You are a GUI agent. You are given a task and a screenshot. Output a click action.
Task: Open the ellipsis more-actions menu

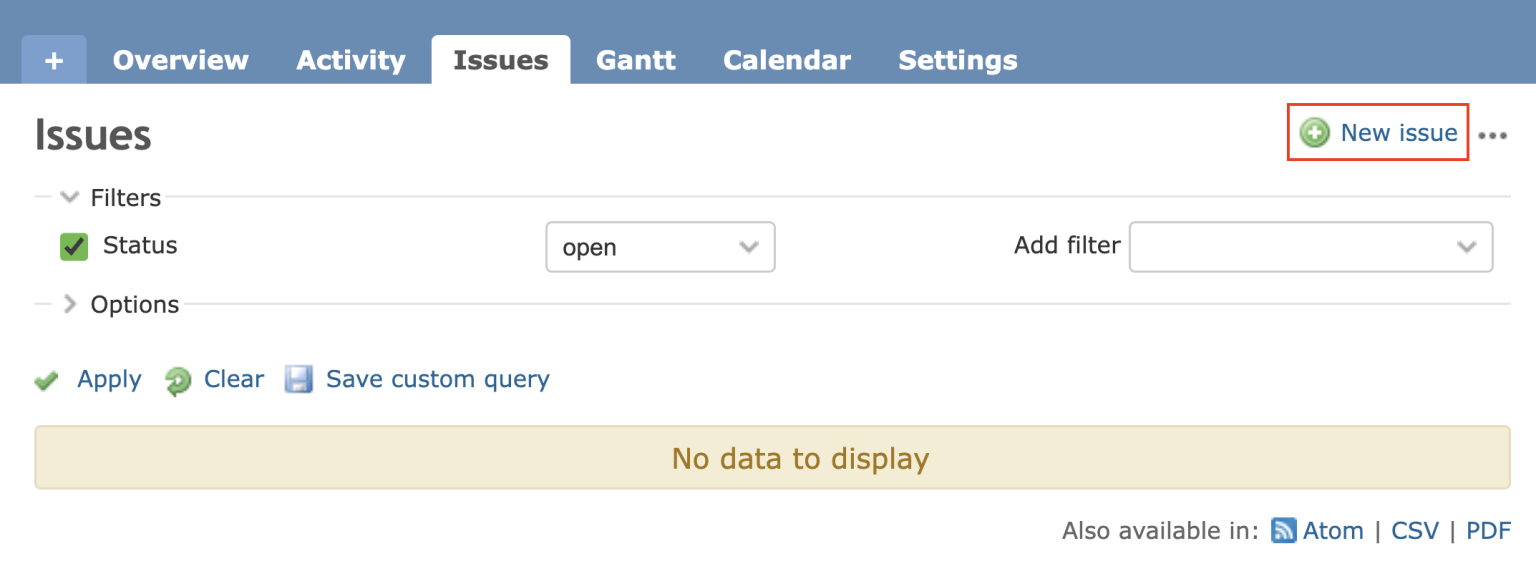click(x=1493, y=135)
